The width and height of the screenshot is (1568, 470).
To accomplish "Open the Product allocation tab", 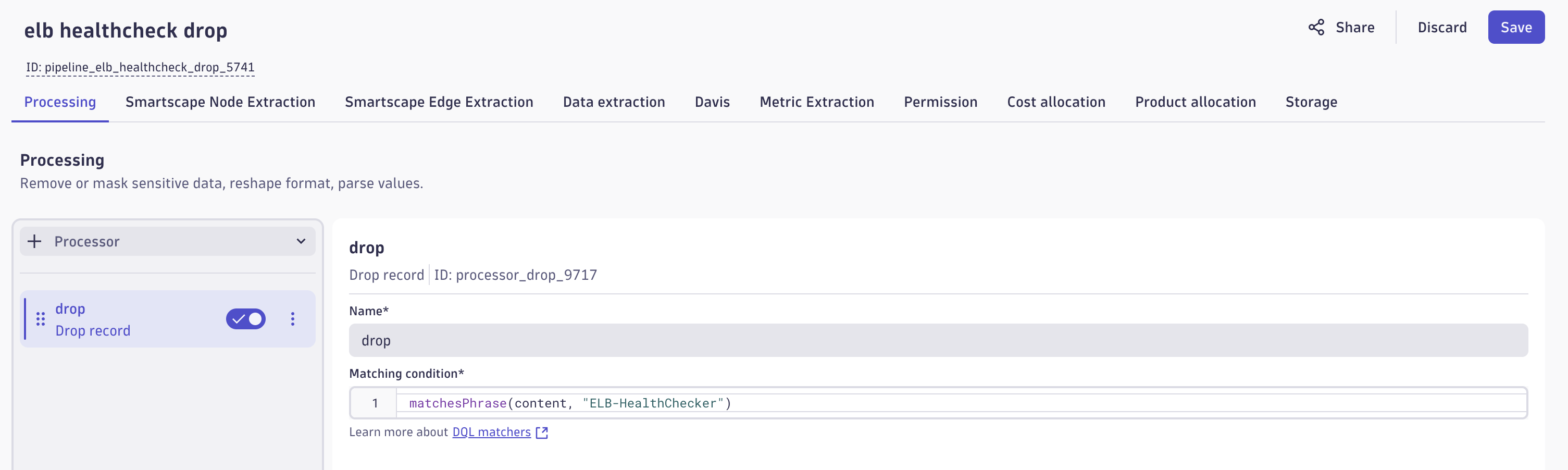I will (x=1195, y=102).
